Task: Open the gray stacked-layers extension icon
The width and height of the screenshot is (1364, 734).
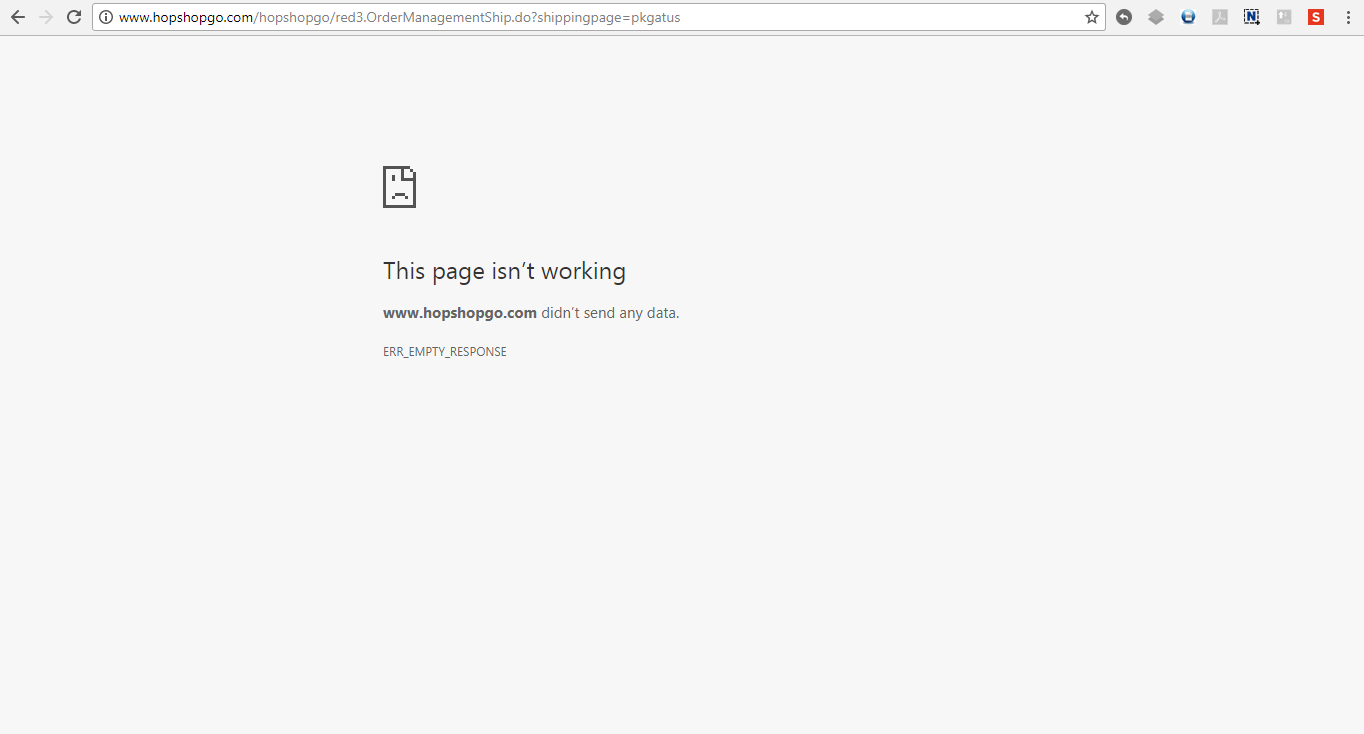Action: click(x=1156, y=17)
